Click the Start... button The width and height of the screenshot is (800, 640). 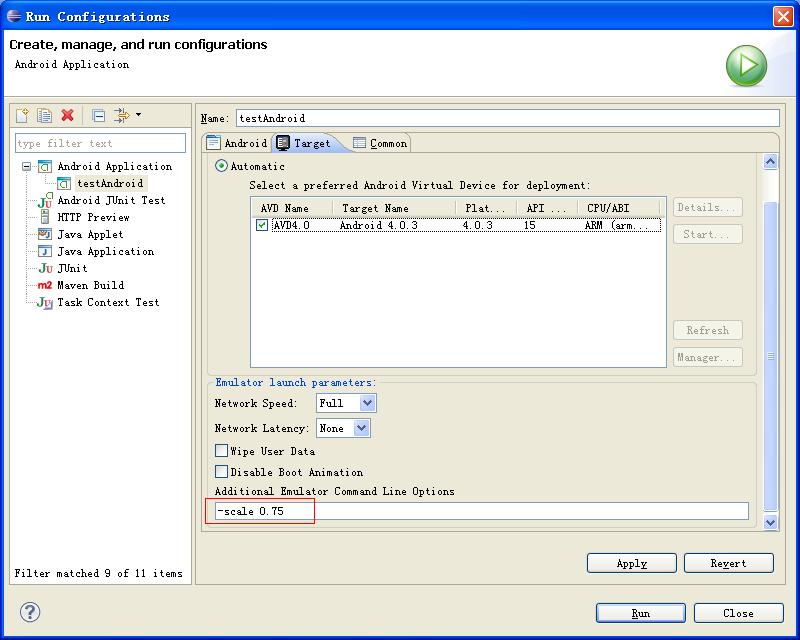[708, 234]
